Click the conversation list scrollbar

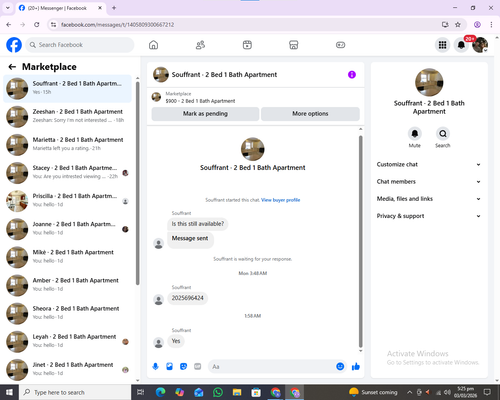click(x=137, y=183)
